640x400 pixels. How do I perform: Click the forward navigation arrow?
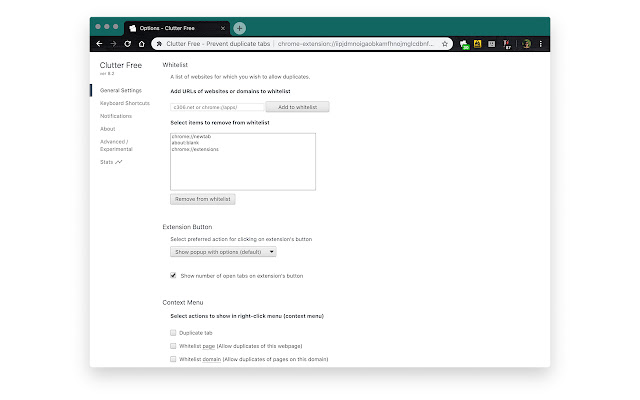(113, 44)
